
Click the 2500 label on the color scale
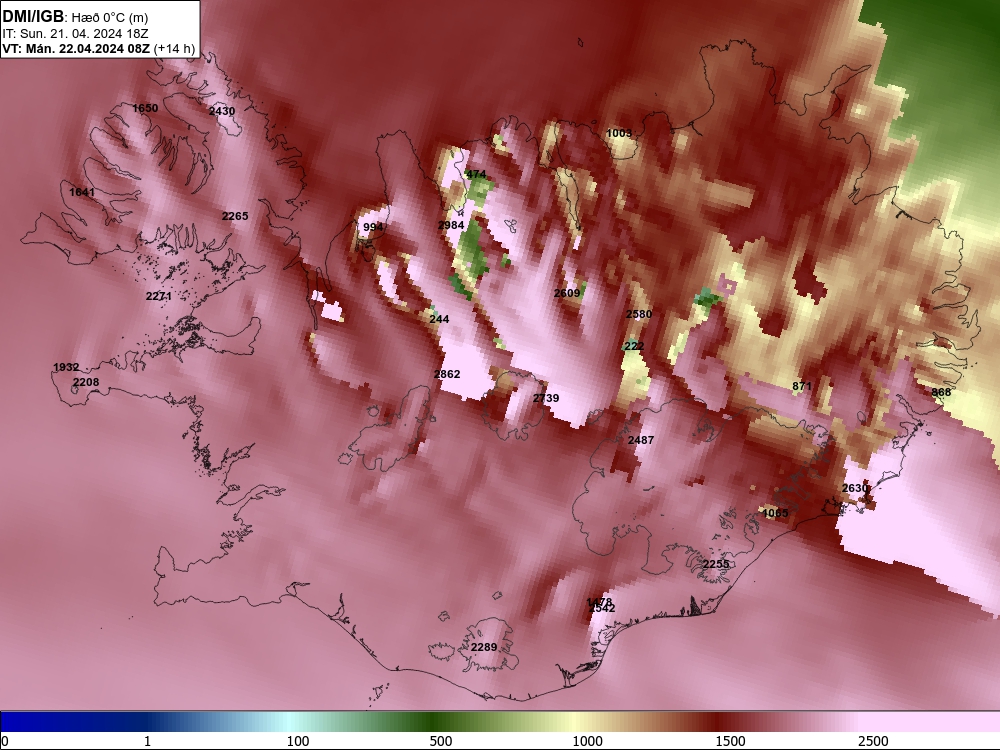pos(873,741)
